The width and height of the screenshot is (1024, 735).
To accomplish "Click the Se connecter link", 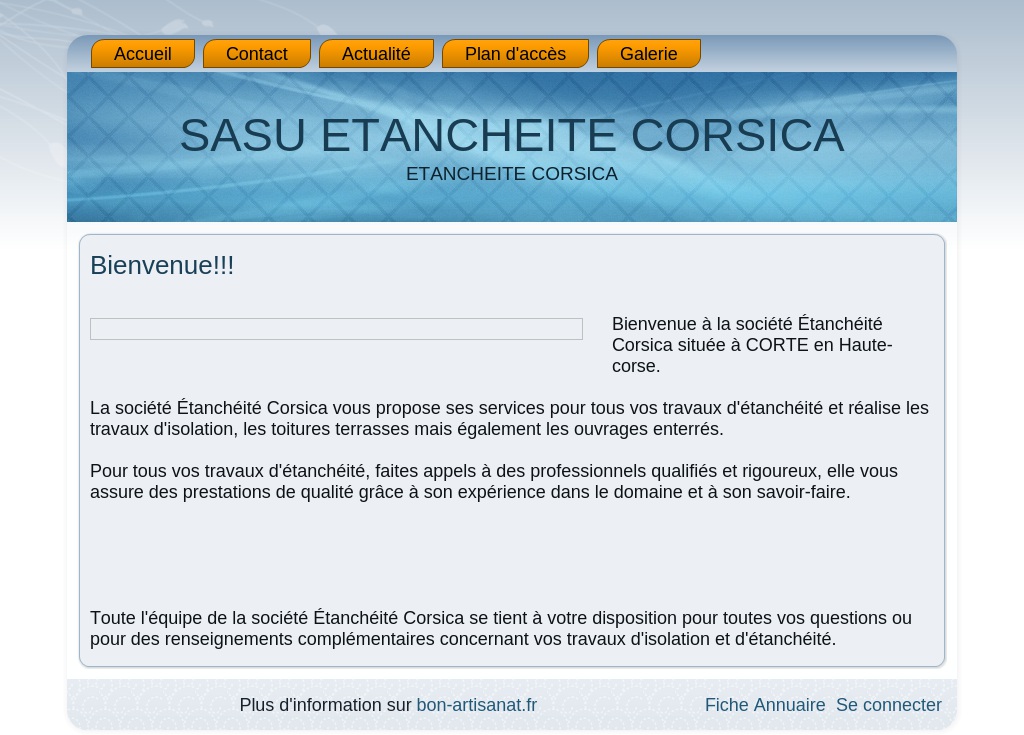I will (889, 705).
